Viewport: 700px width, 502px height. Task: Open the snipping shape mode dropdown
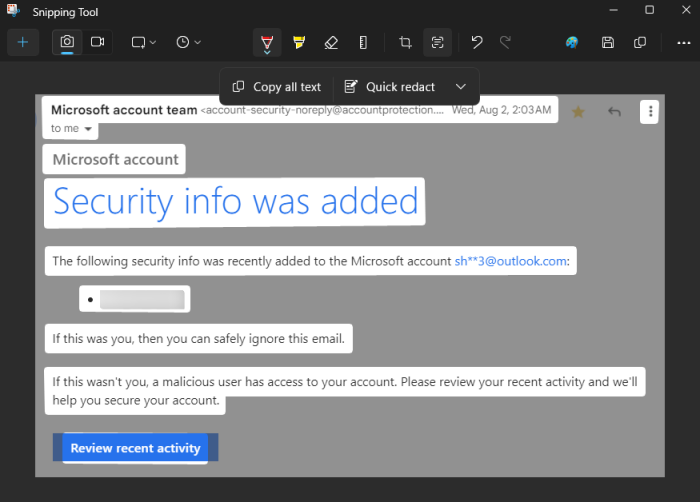pyautogui.click(x=143, y=42)
